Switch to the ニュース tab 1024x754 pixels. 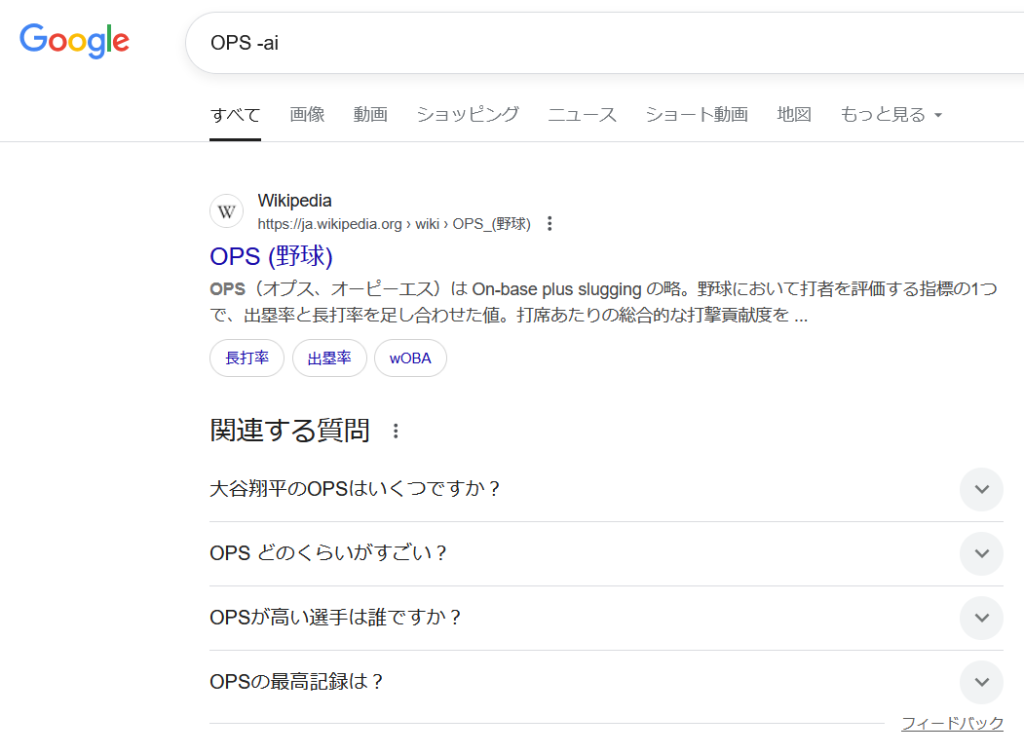(582, 115)
